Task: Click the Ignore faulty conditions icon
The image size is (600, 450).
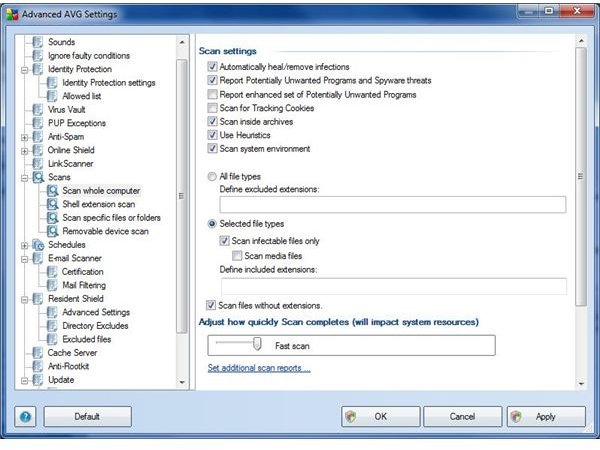Action: tap(38, 55)
